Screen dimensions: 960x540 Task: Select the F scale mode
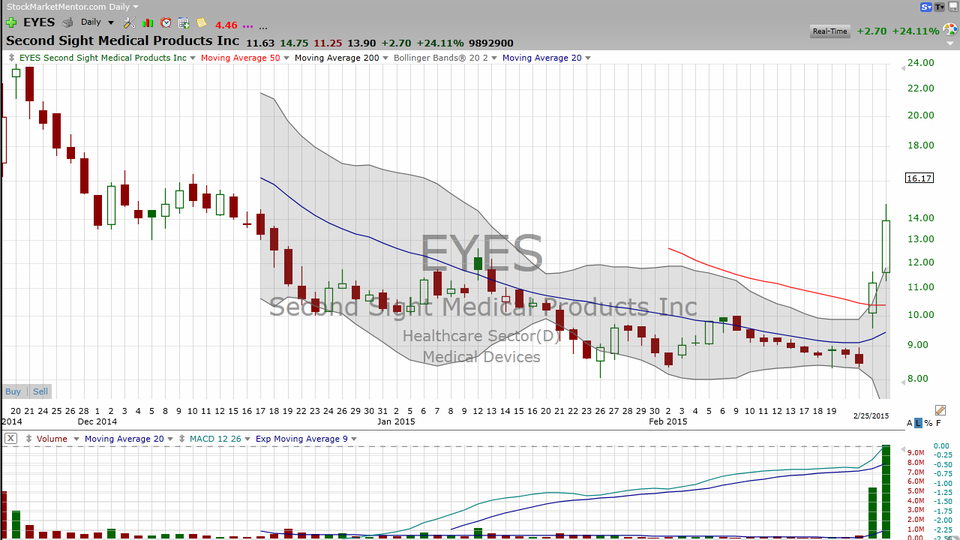(x=939, y=423)
